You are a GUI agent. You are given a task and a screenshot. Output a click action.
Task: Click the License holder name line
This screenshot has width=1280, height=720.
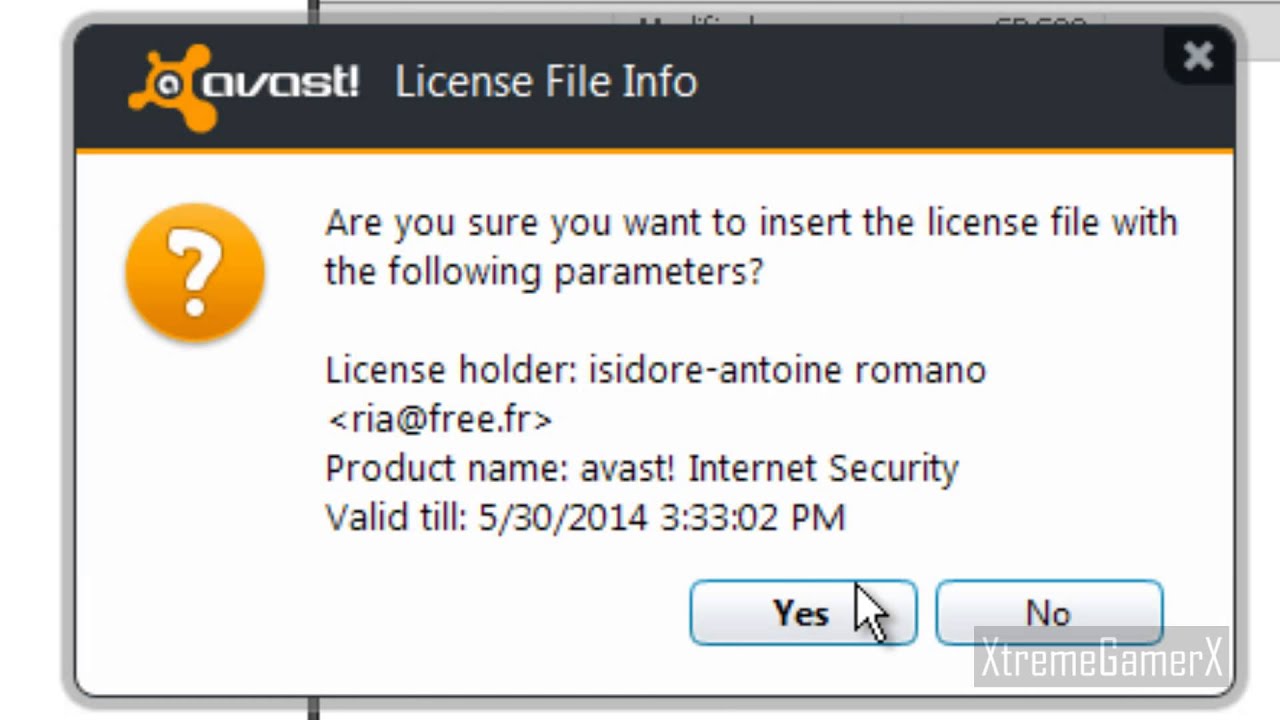[655, 370]
